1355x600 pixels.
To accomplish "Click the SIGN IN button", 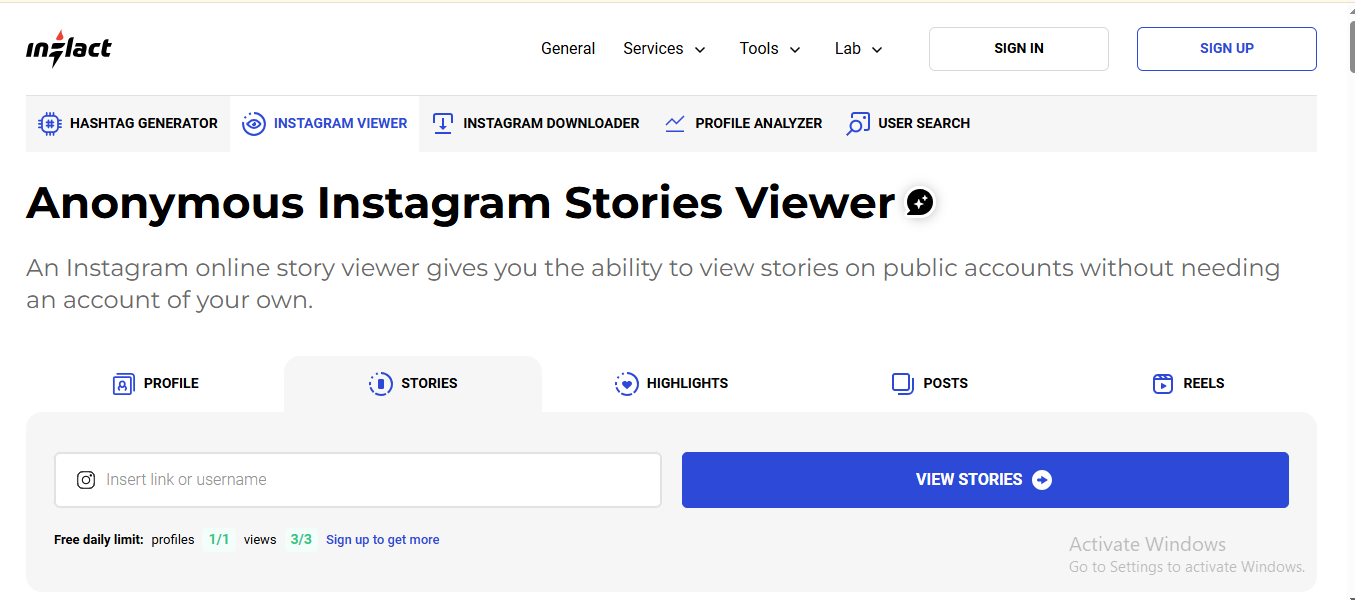I will coord(1019,49).
